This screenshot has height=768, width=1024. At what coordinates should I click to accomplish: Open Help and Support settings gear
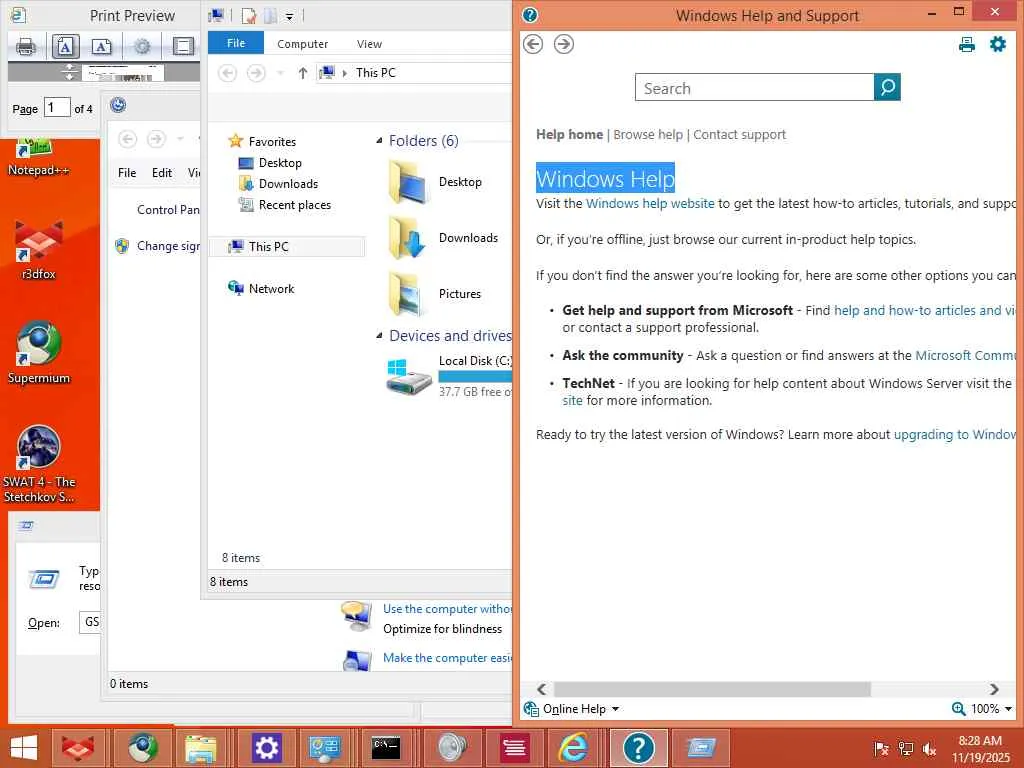[x=998, y=44]
